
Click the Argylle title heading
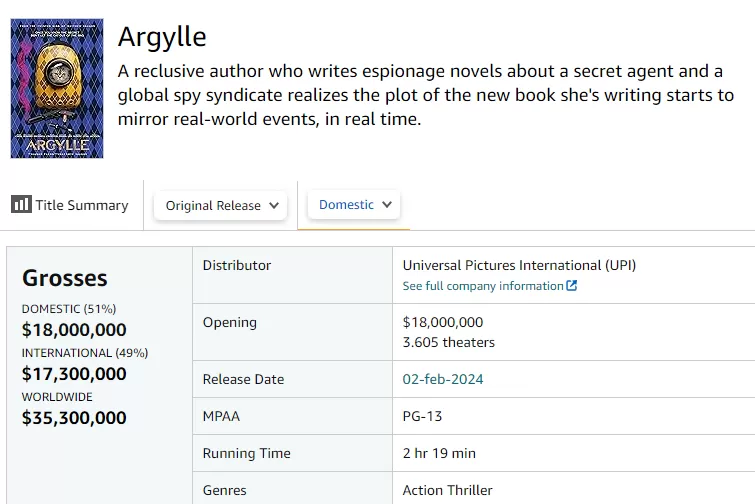point(162,37)
